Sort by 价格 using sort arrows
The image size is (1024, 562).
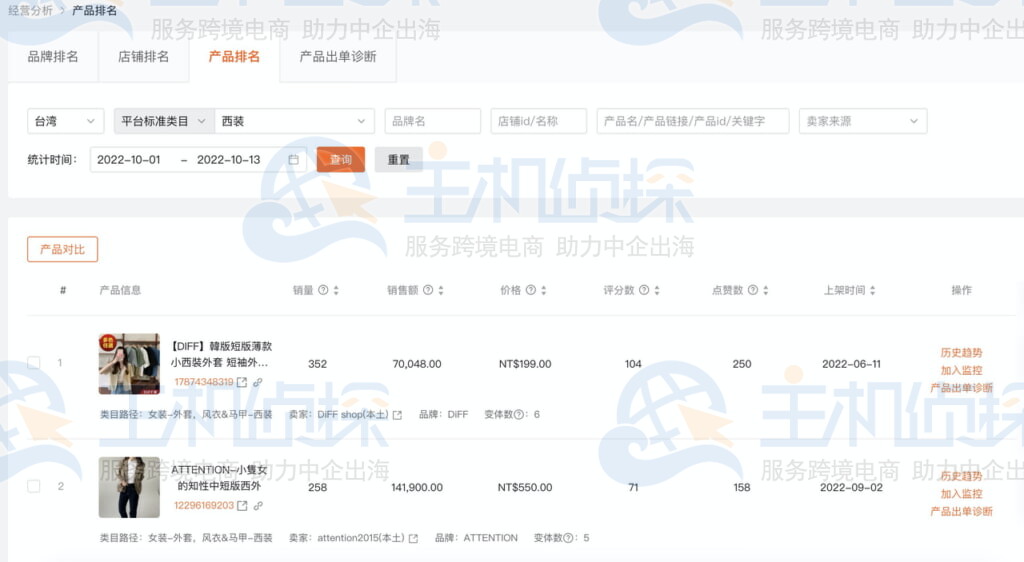click(x=544, y=290)
